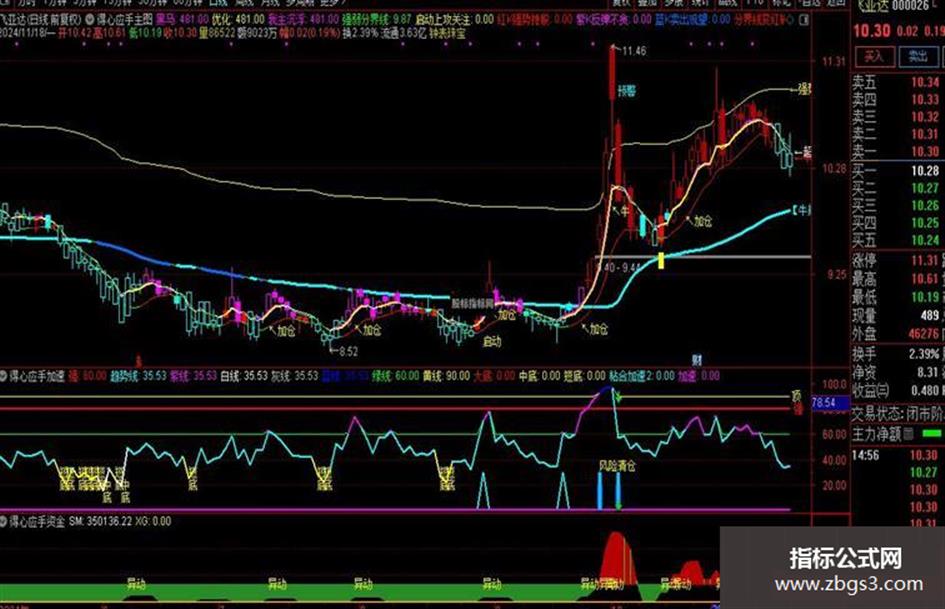Image resolution: width=945 pixels, height=609 pixels.
Task: Select 卖一 ask row at 10.30
Action: click(897, 151)
